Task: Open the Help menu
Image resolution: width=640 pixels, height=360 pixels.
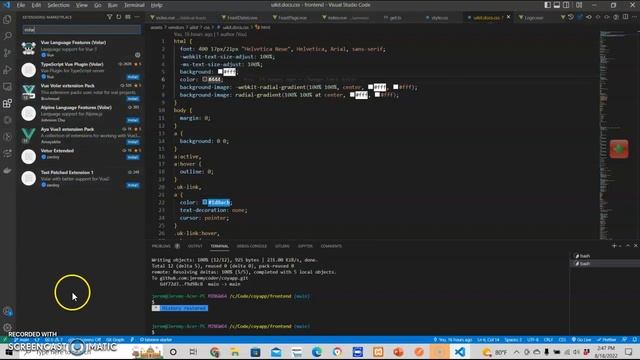Action: click(x=157, y=5)
